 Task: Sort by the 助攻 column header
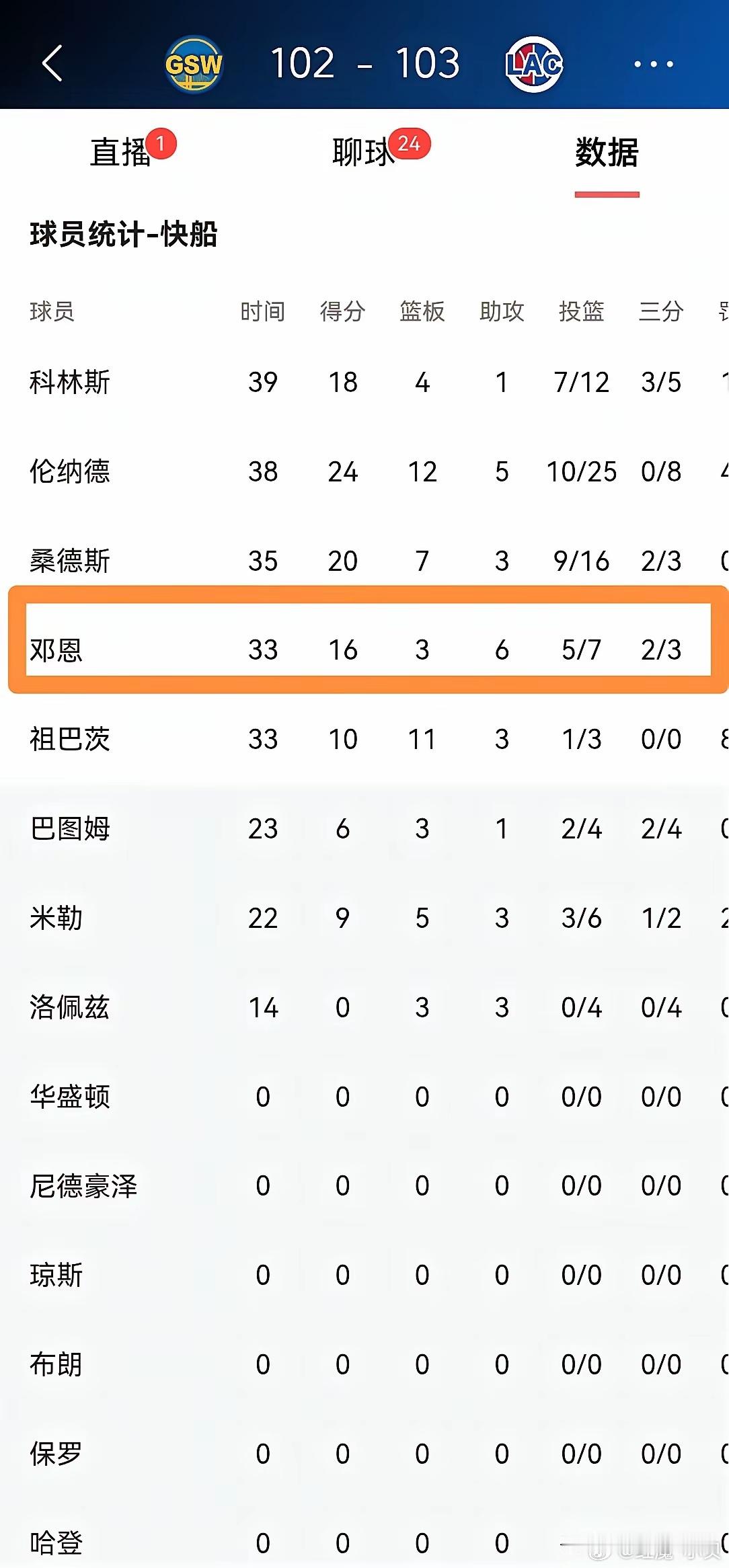501,311
